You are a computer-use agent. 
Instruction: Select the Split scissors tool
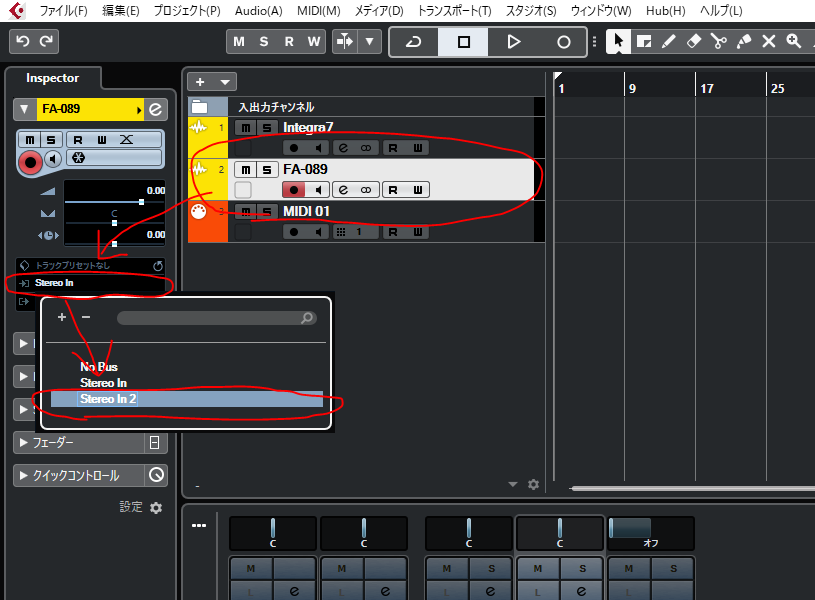(x=718, y=41)
